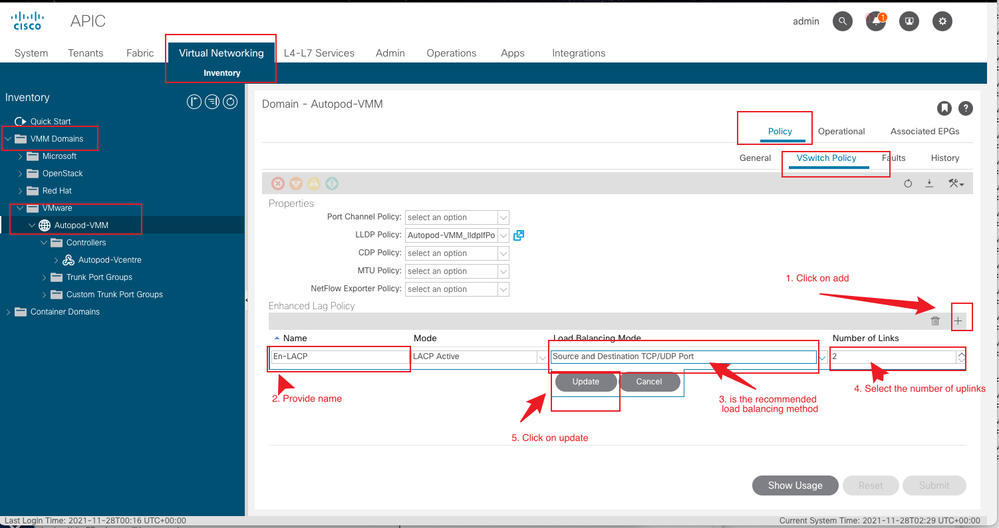Image resolution: width=999 pixels, height=528 pixels.
Task: Add an Enhanced Lag Policy with the plus icon
Action: point(958,321)
